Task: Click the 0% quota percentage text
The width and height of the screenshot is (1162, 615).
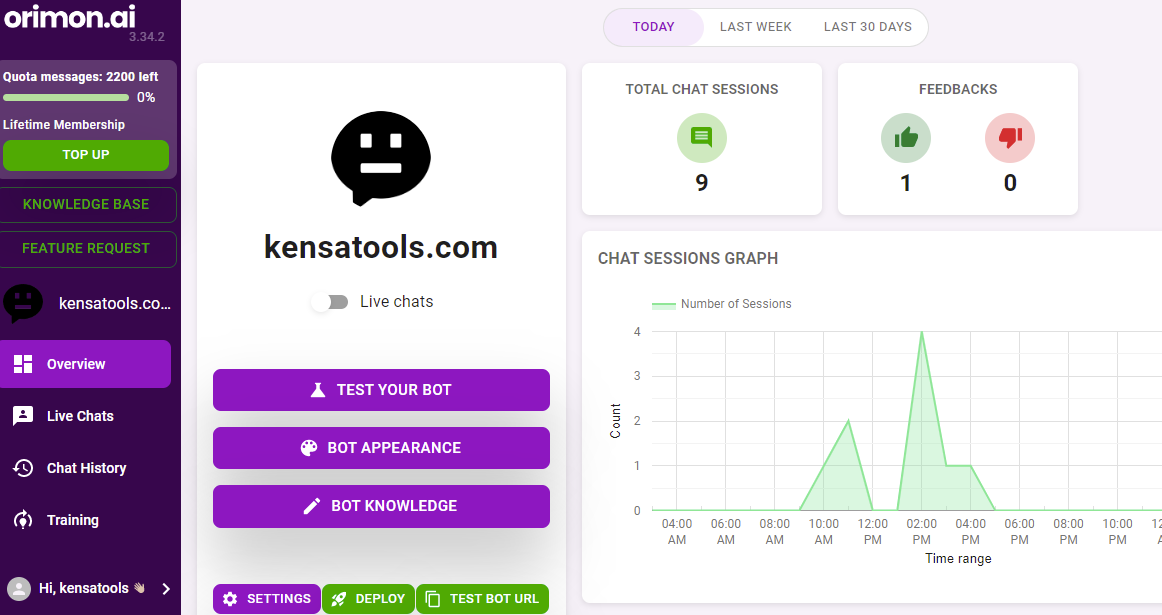Action: [146, 97]
